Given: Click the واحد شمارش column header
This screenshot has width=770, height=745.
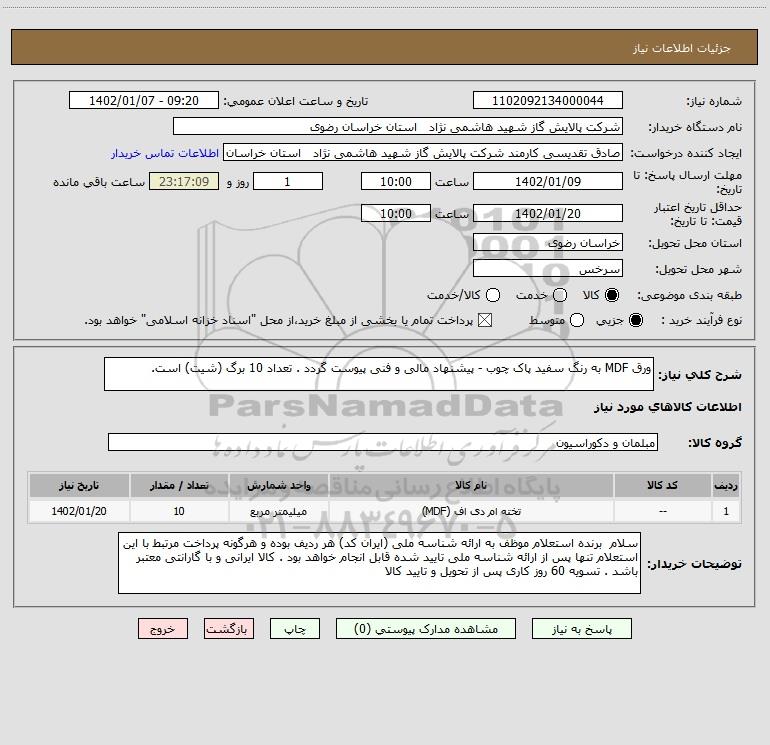Looking at the screenshot, I should click(x=278, y=485).
